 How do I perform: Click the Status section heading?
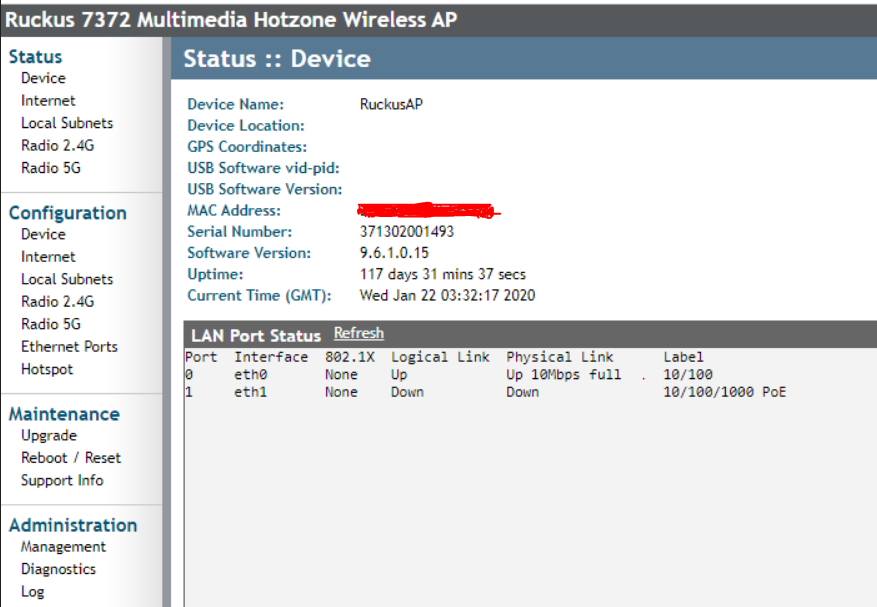pos(35,57)
